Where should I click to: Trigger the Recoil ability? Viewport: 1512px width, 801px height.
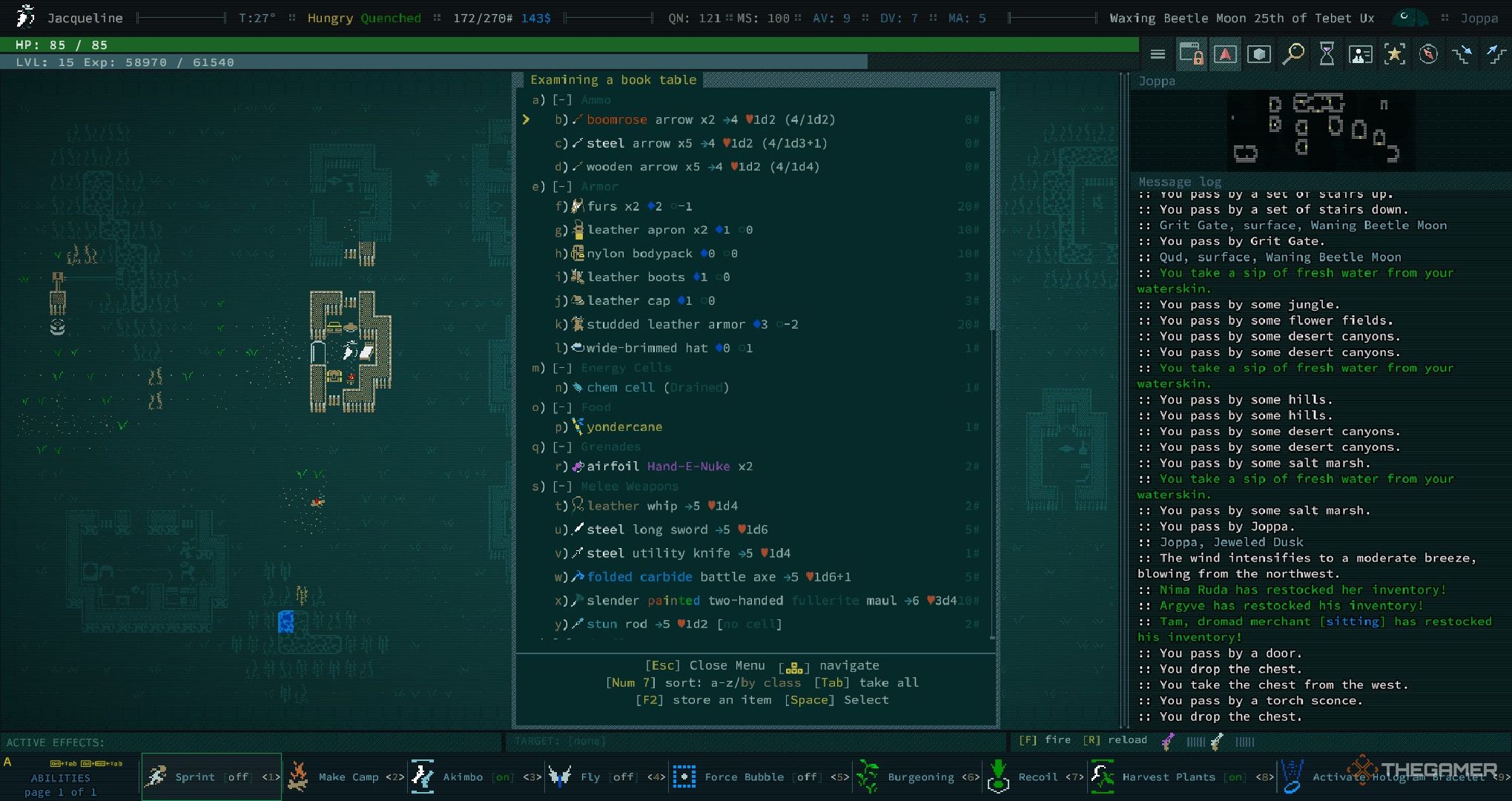point(1036,777)
